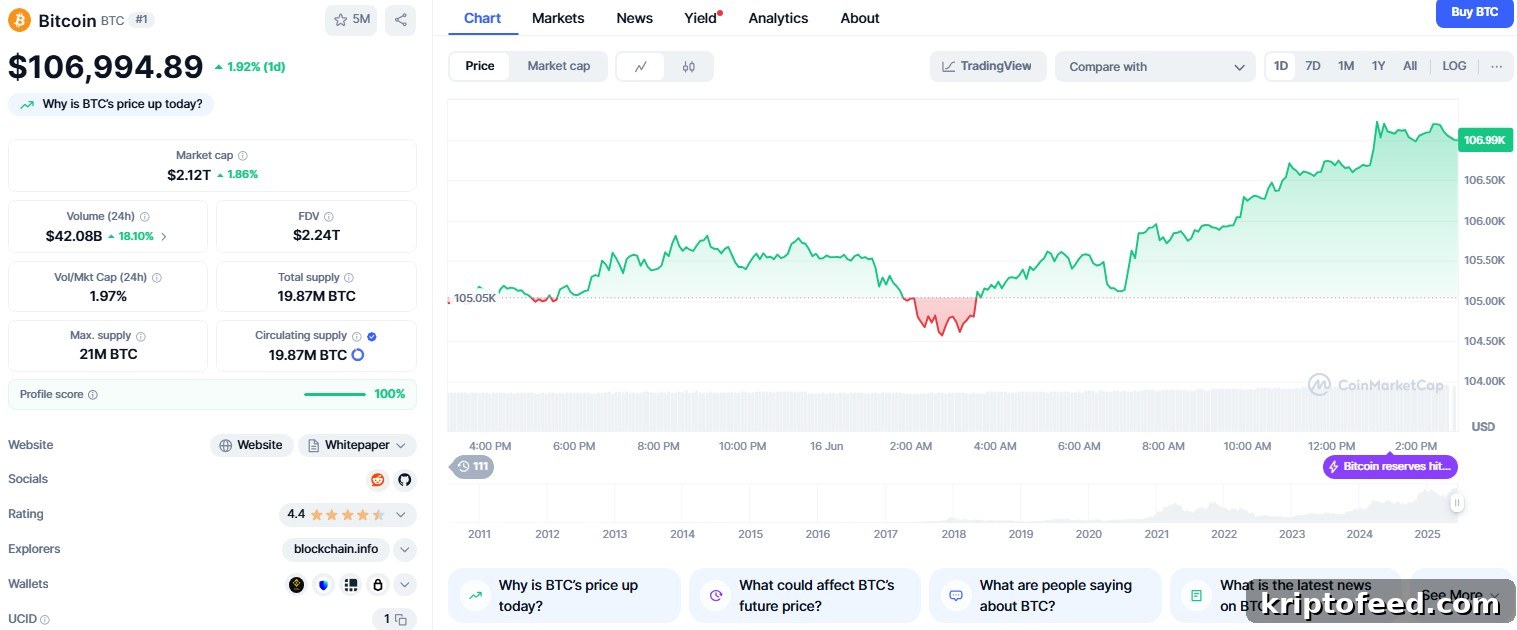Click Circulating supply info icon
Screen dimensions: 1517x630
click(x=357, y=337)
